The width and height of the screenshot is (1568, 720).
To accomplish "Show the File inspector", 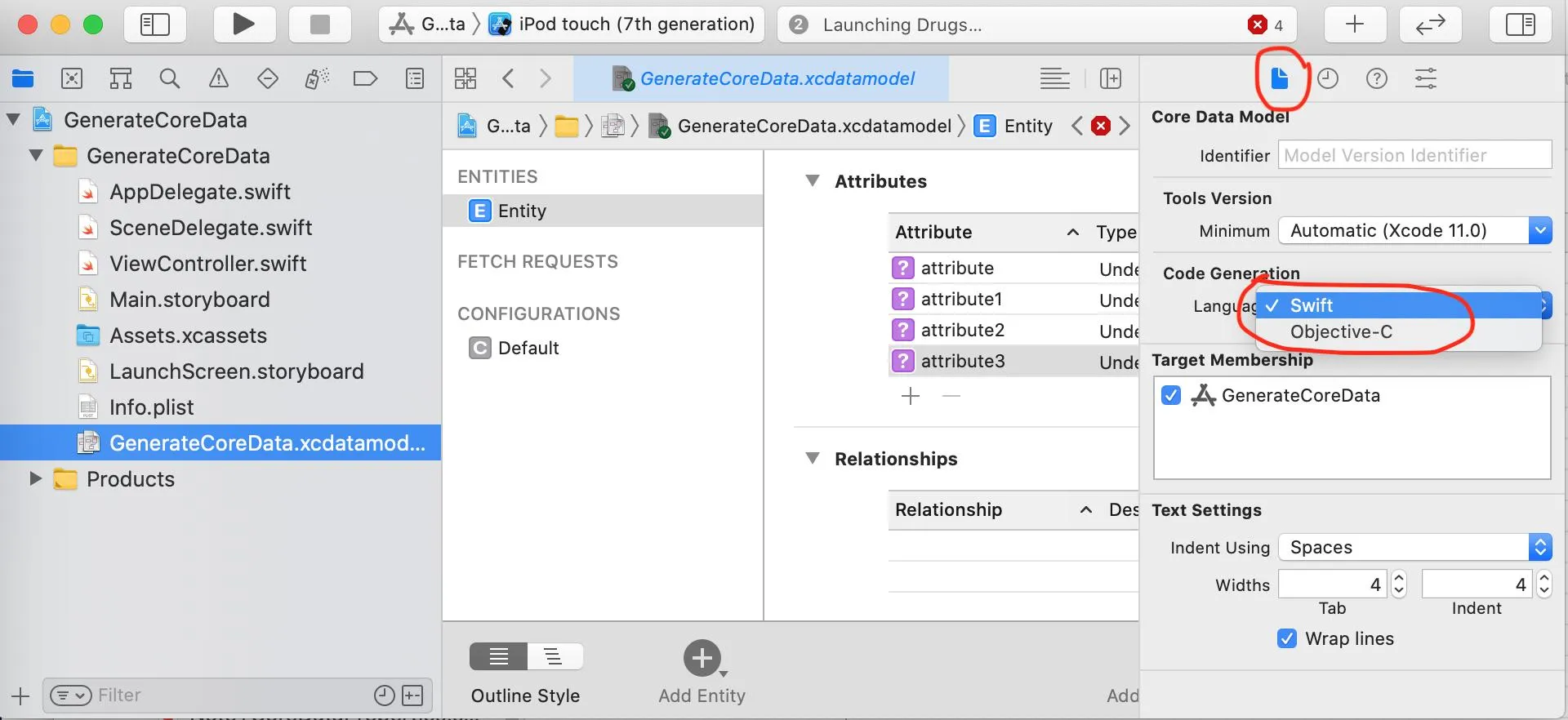I will pos(1280,78).
